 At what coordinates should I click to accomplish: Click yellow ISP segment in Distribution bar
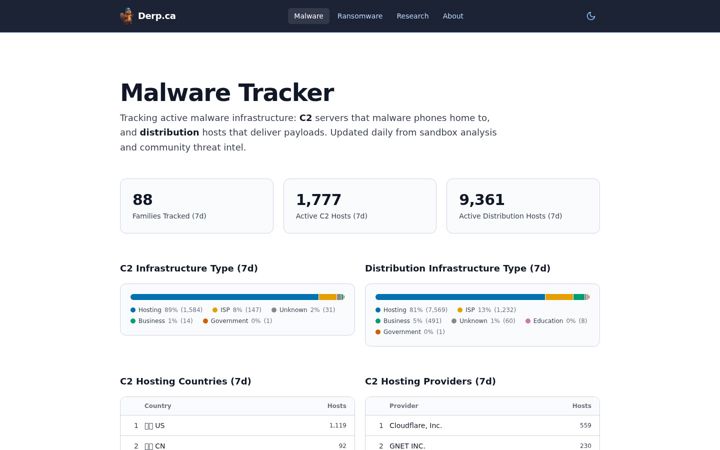pyautogui.click(x=559, y=297)
